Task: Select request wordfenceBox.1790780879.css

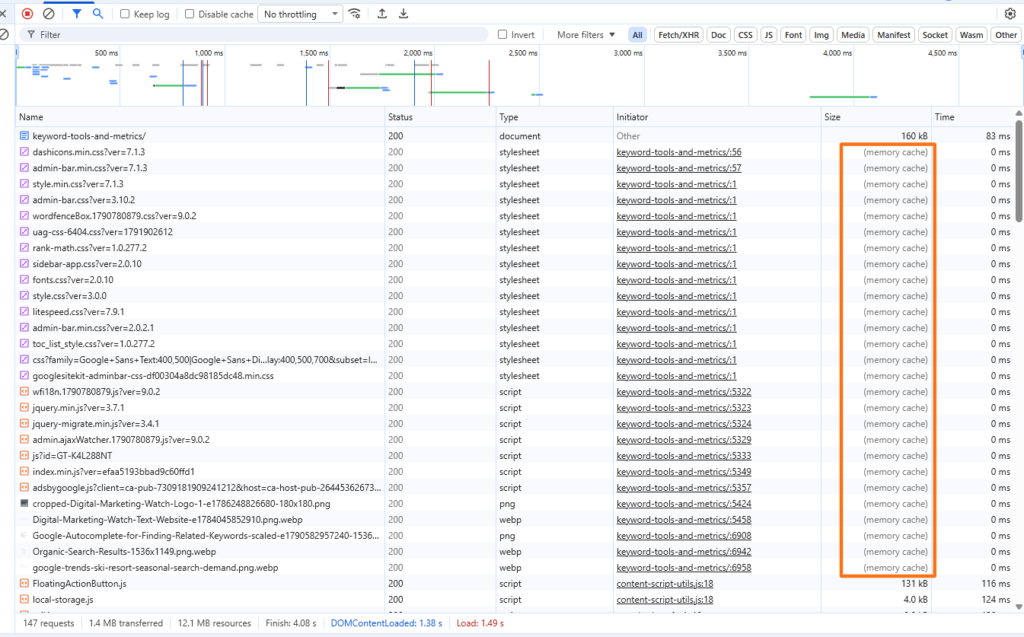Action: (114, 216)
